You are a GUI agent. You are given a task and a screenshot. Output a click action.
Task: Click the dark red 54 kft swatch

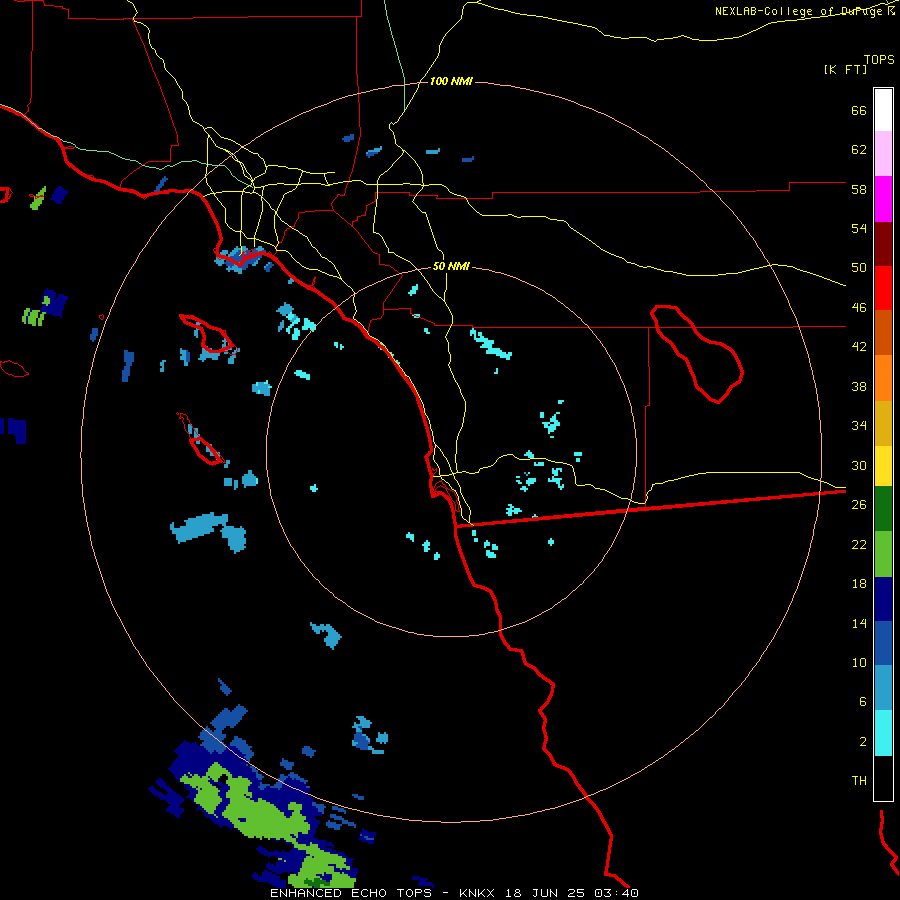(x=883, y=244)
